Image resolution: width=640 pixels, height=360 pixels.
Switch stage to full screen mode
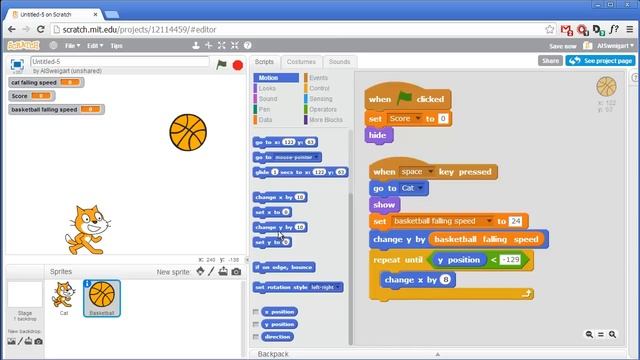point(17,65)
